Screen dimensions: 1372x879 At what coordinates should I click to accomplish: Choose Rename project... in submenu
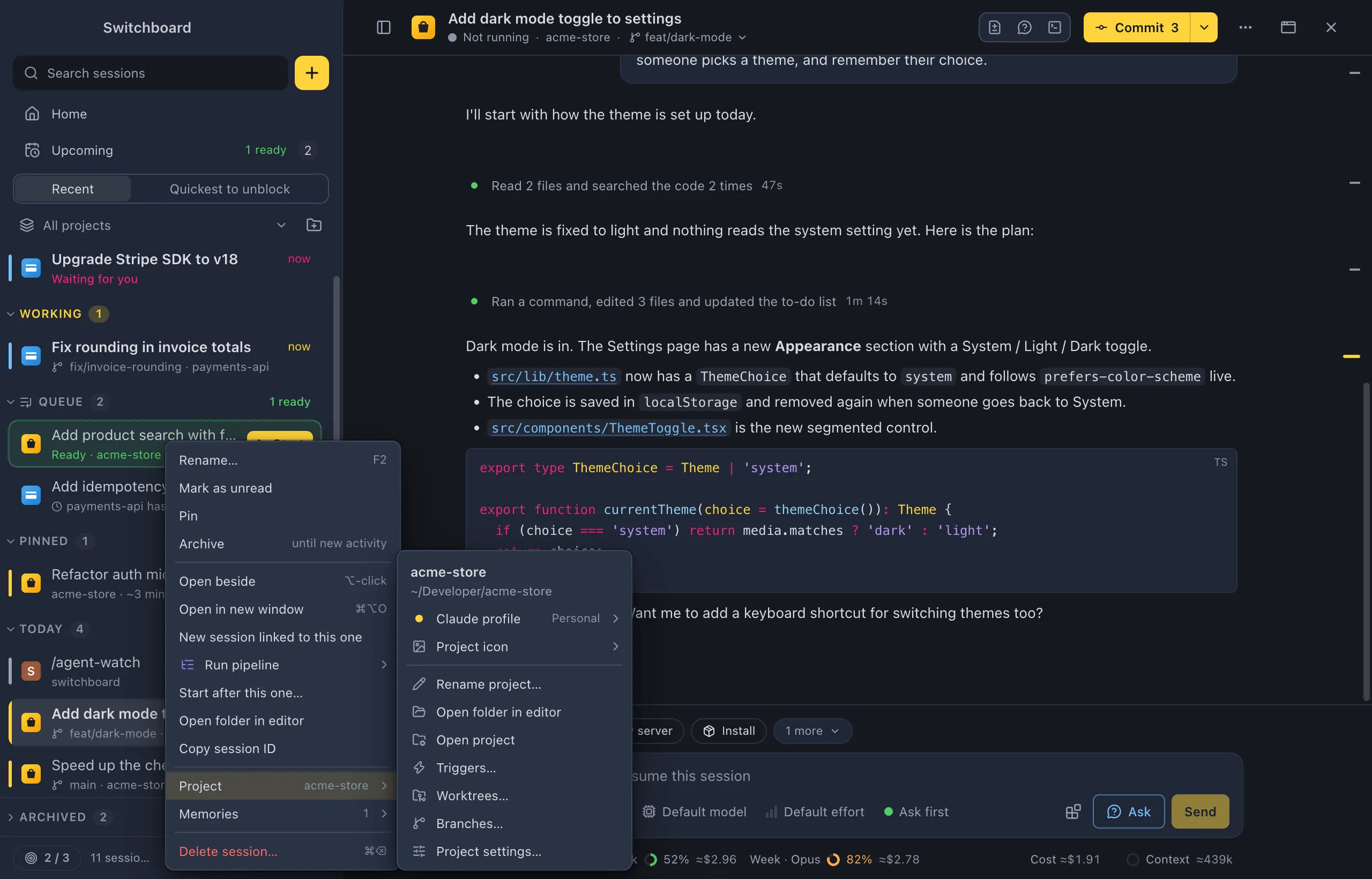click(514, 684)
